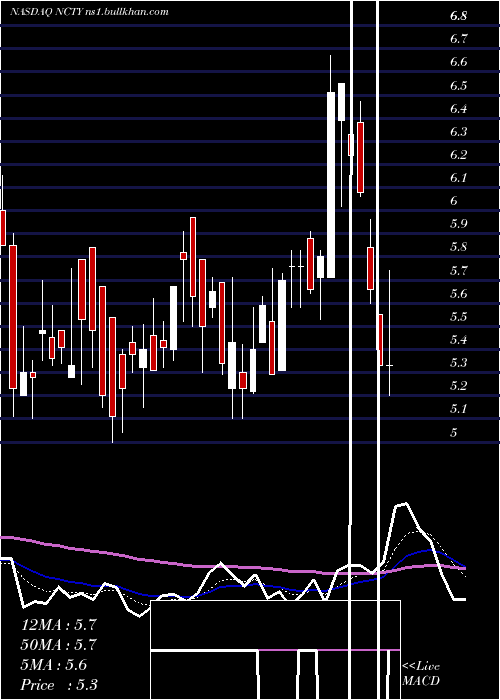Select the 6.3 price axis label
The image size is (500, 700).
458,132
